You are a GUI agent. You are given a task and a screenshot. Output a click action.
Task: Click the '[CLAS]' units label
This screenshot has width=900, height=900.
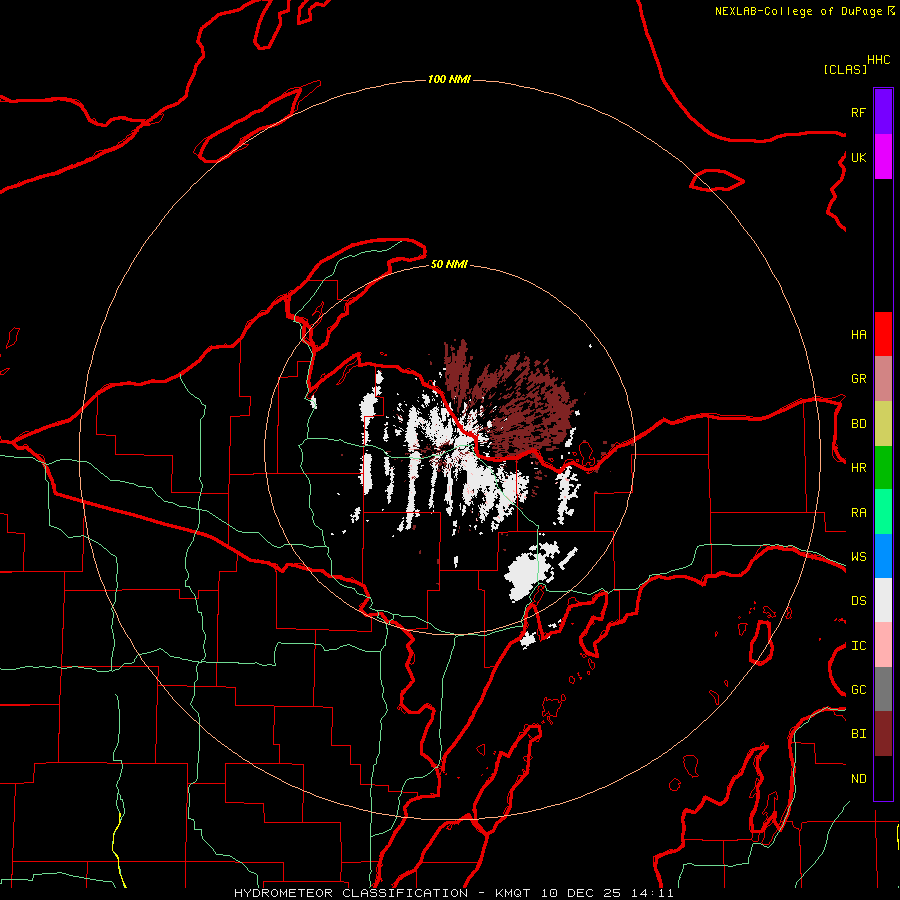[x=845, y=69]
